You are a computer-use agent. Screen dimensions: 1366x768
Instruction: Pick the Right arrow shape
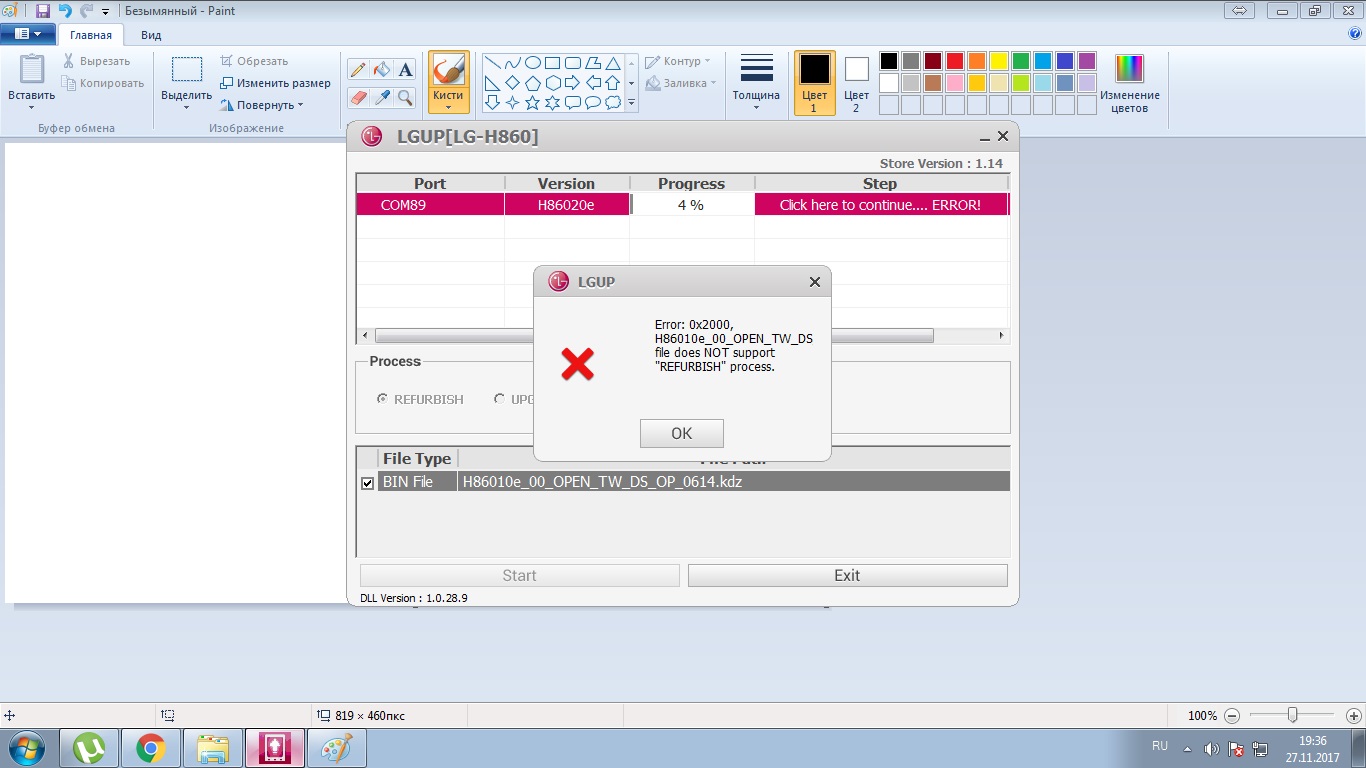(x=572, y=82)
